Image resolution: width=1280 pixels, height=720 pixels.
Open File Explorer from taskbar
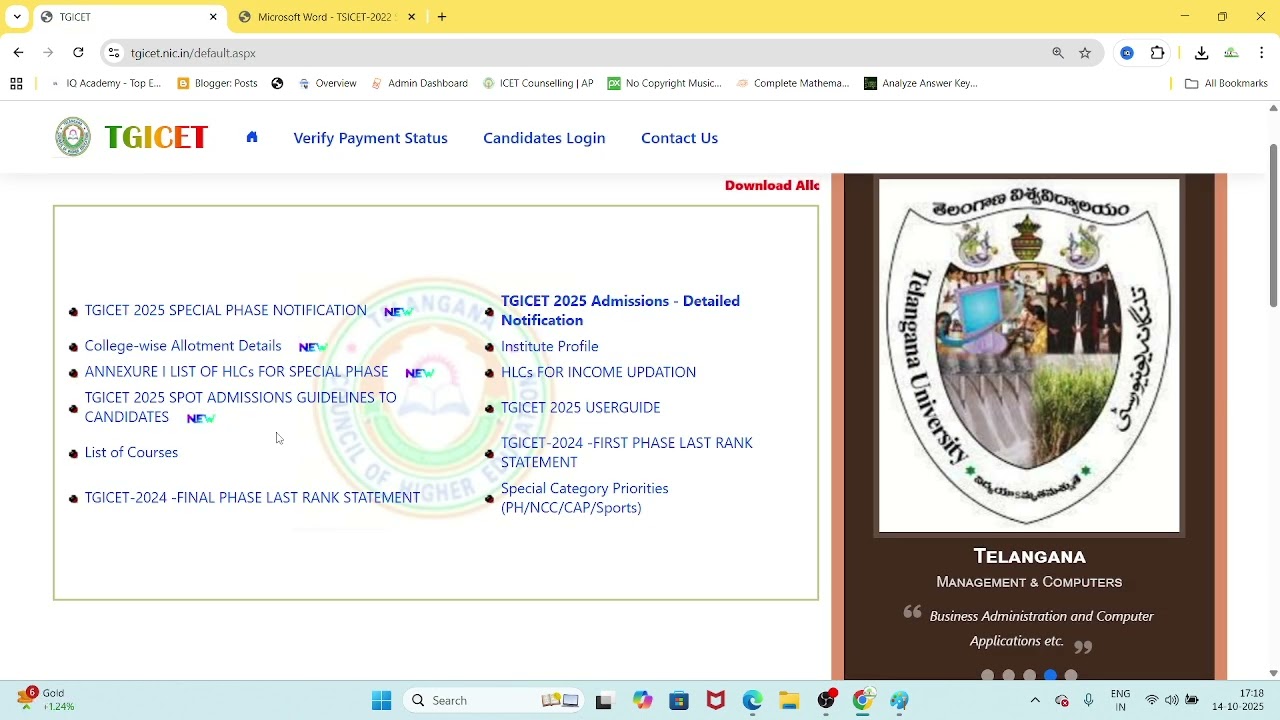(789, 700)
